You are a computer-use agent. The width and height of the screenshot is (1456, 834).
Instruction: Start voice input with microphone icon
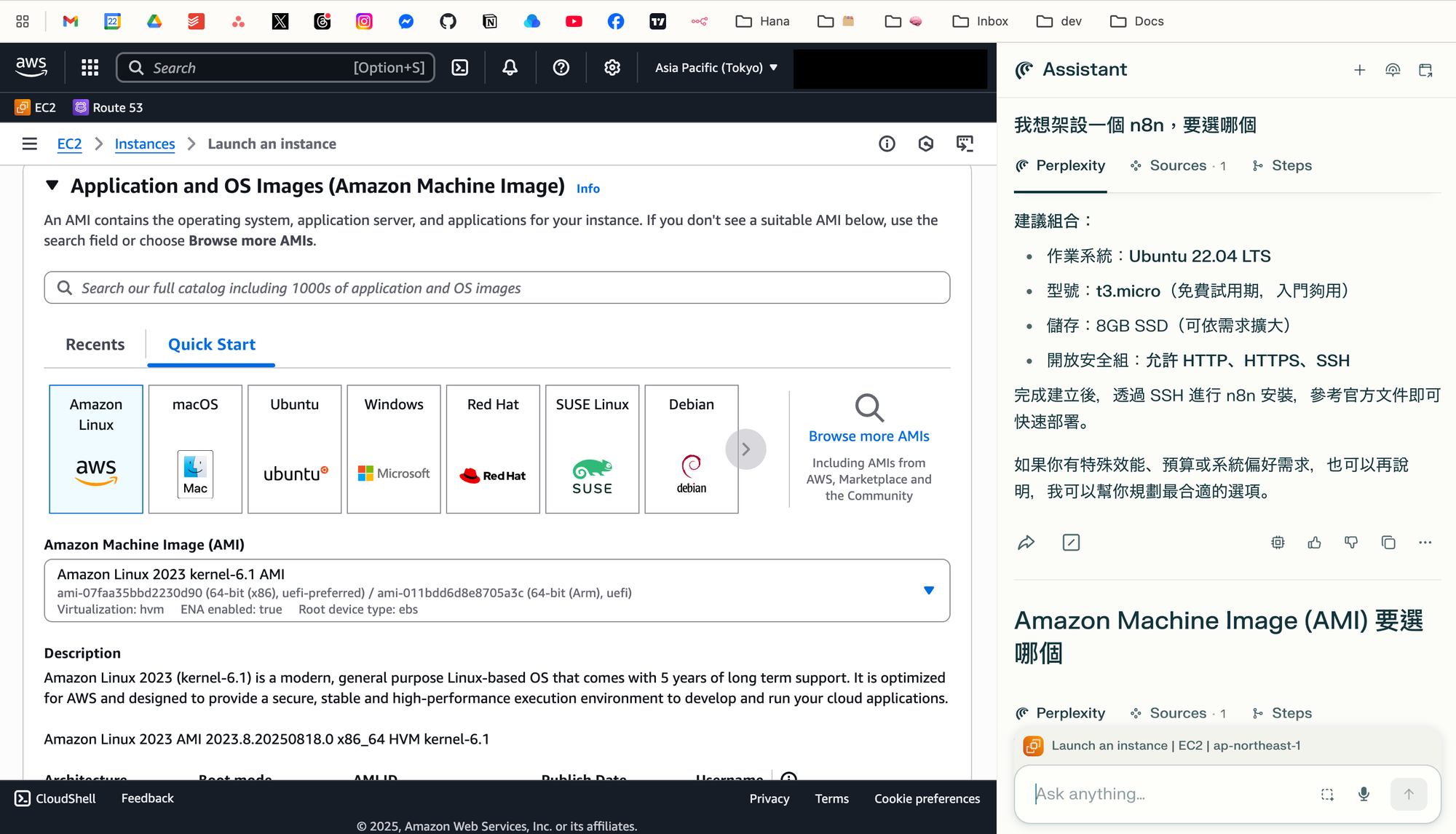click(1364, 794)
